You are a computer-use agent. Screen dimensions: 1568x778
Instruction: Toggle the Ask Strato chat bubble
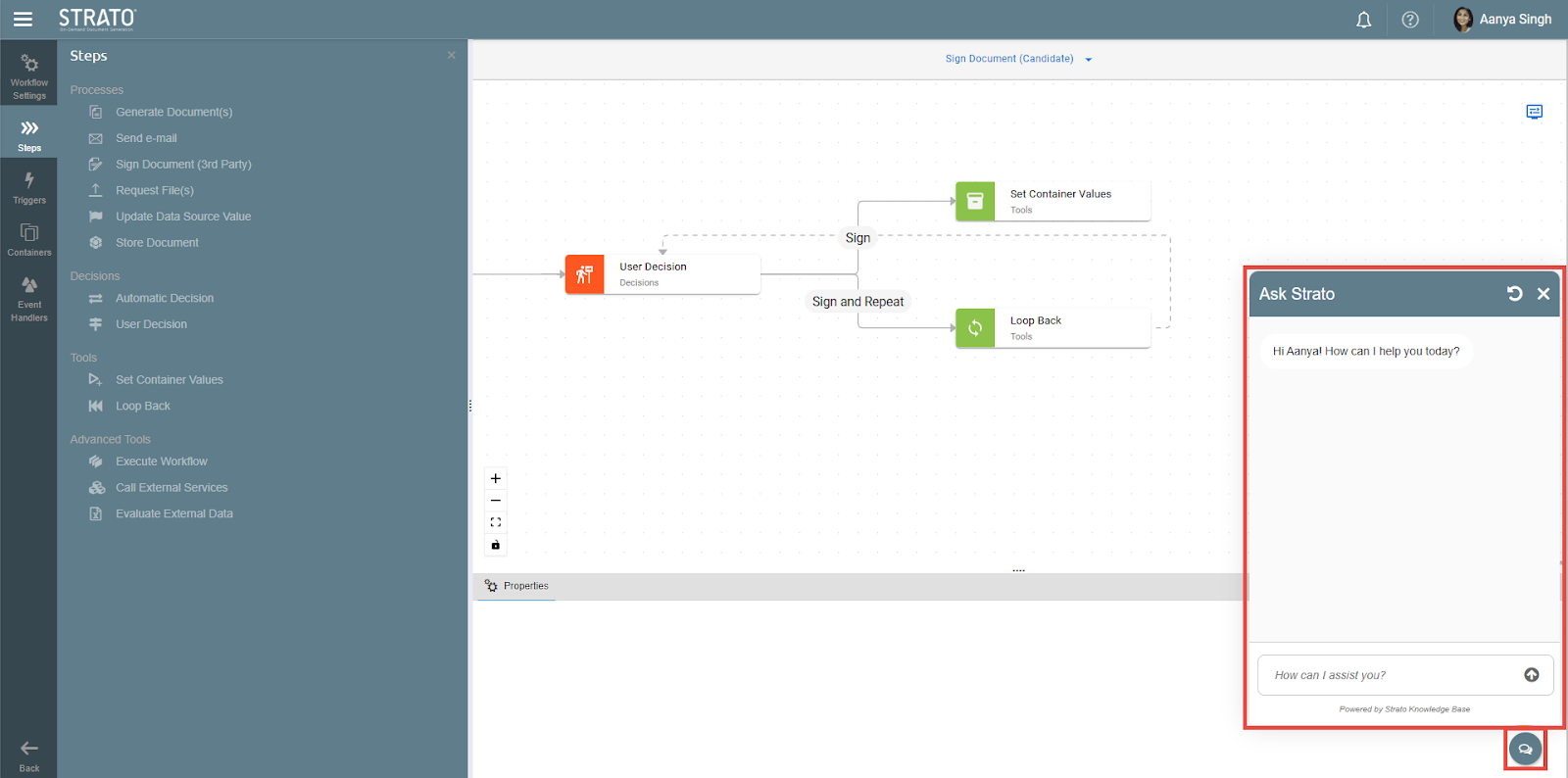(1525, 750)
